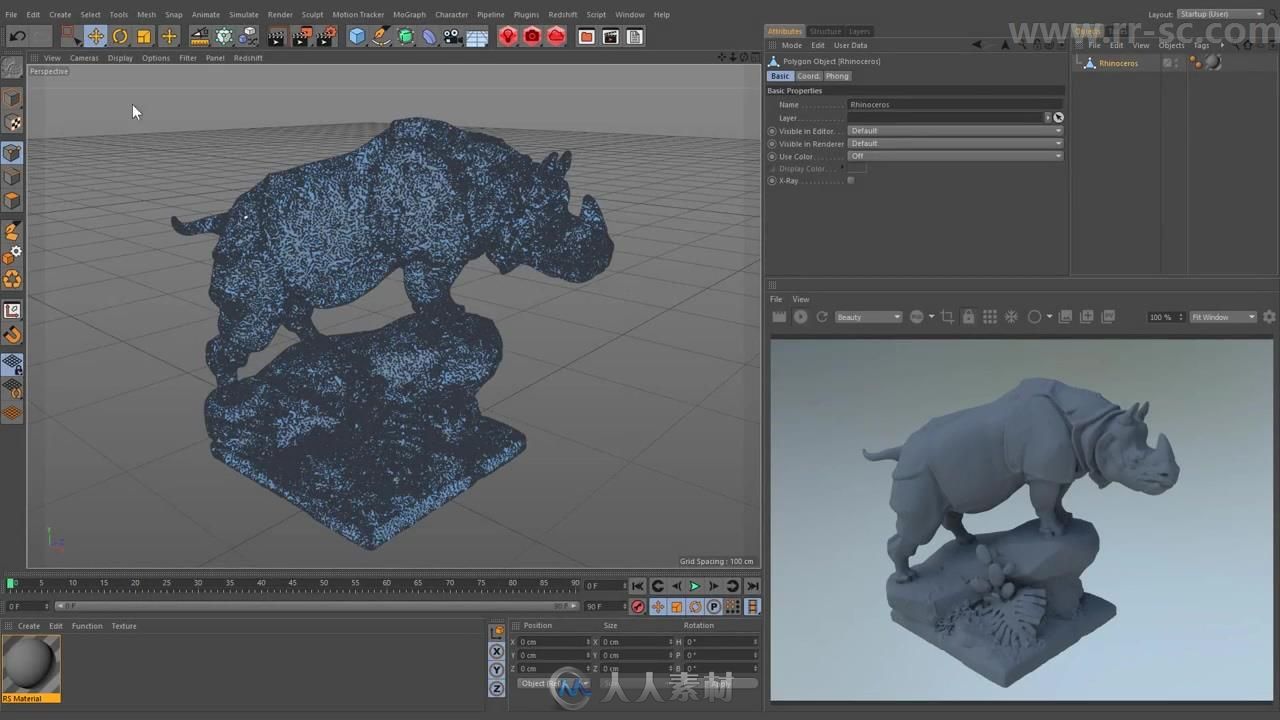Go to end of animation
Viewport: 1280px width, 720px height.
pos(752,586)
